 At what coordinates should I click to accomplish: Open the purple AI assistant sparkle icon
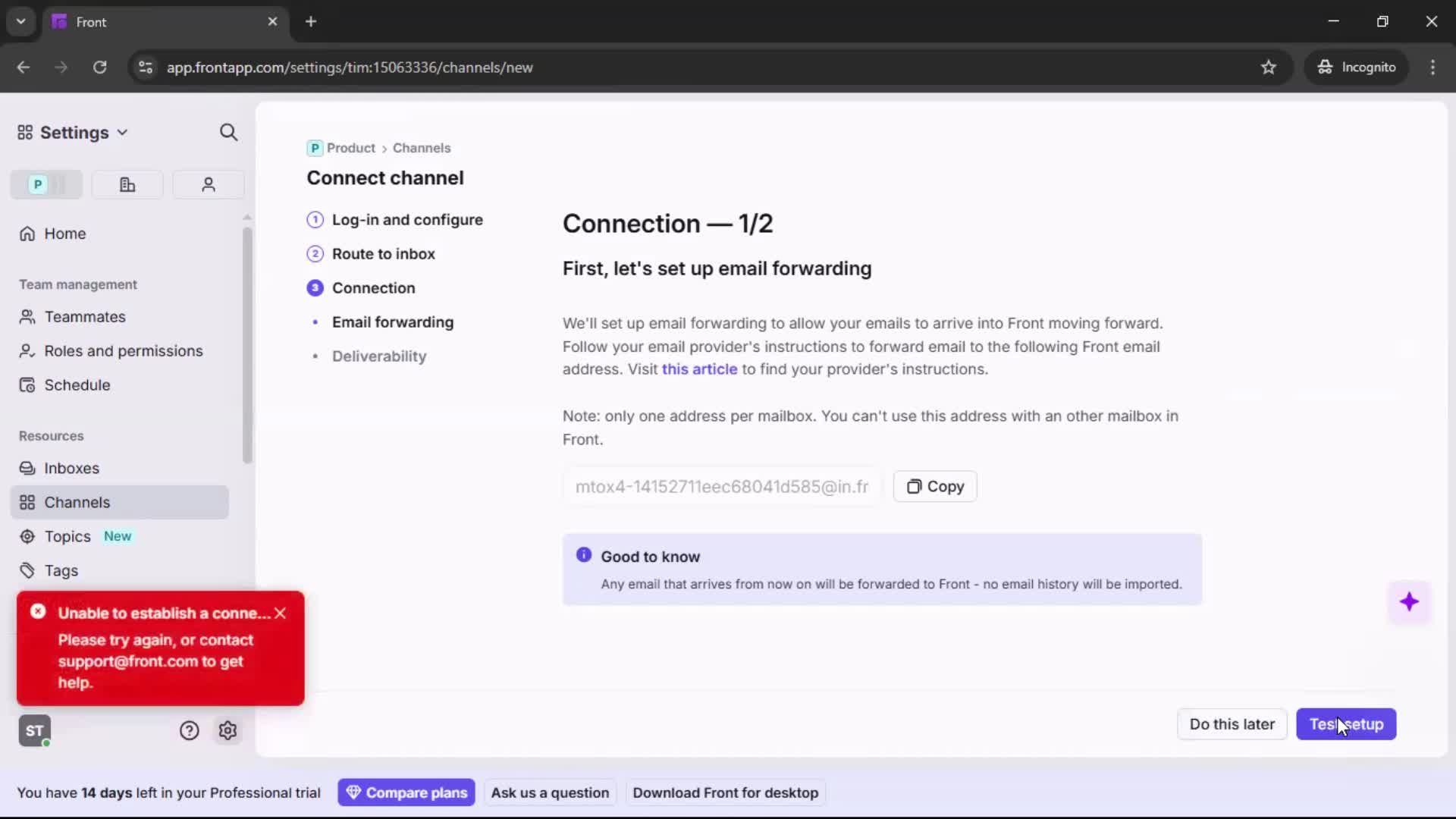point(1410,601)
